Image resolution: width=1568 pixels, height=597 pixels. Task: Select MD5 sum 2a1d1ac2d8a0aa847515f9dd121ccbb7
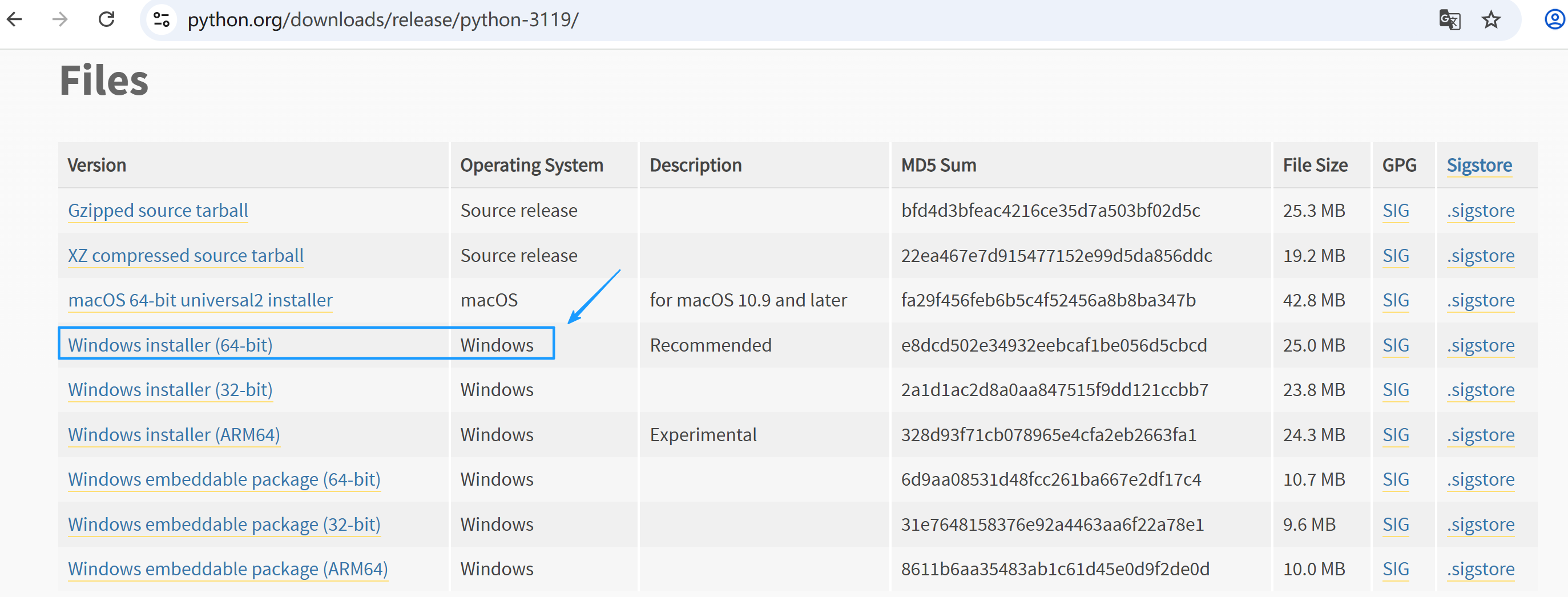click(1055, 389)
